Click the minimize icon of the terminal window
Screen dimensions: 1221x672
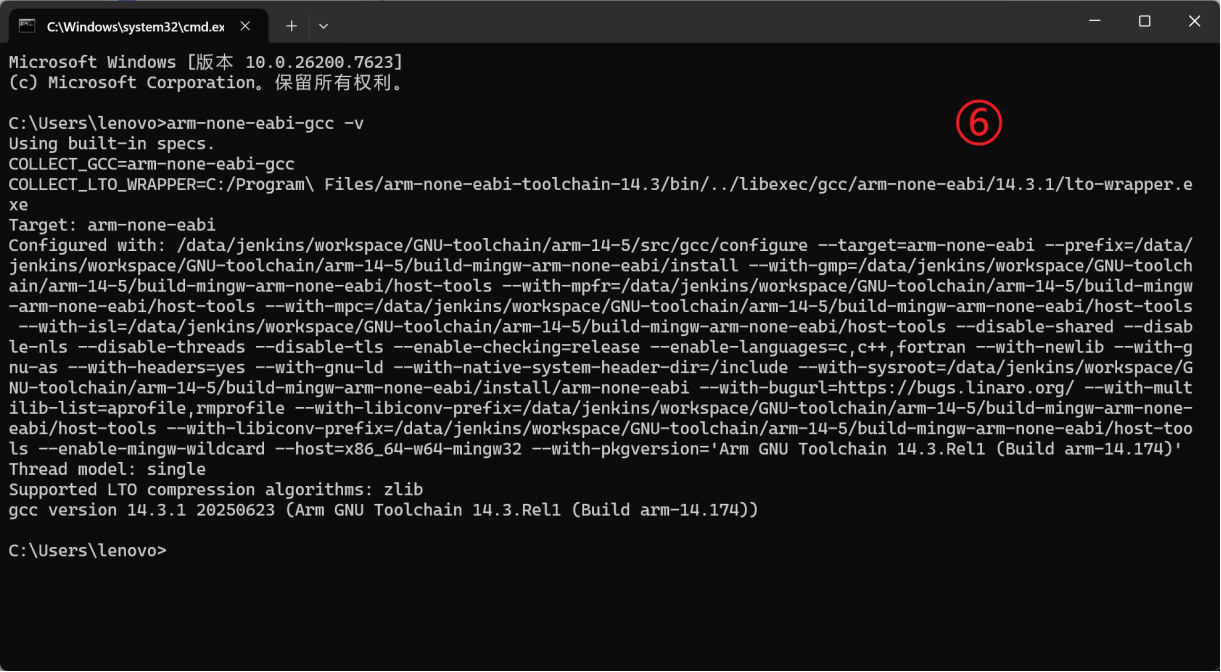(x=1097, y=20)
